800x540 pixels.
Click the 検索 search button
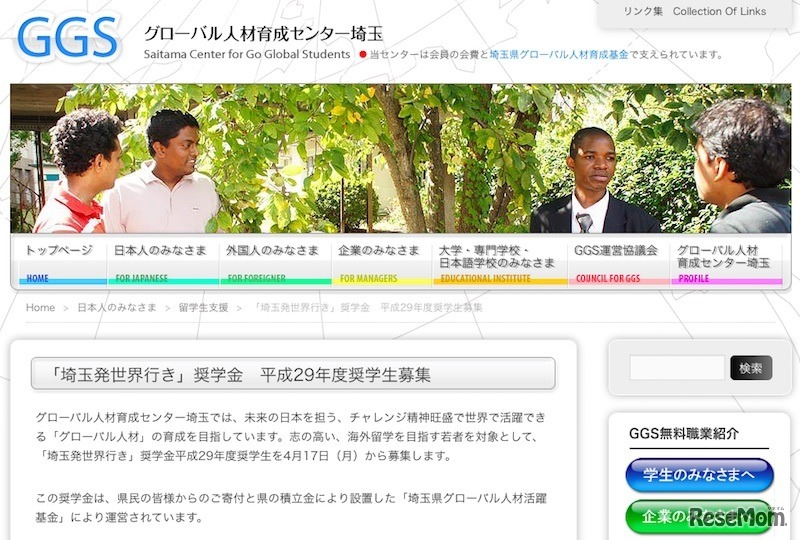click(x=751, y=368)
